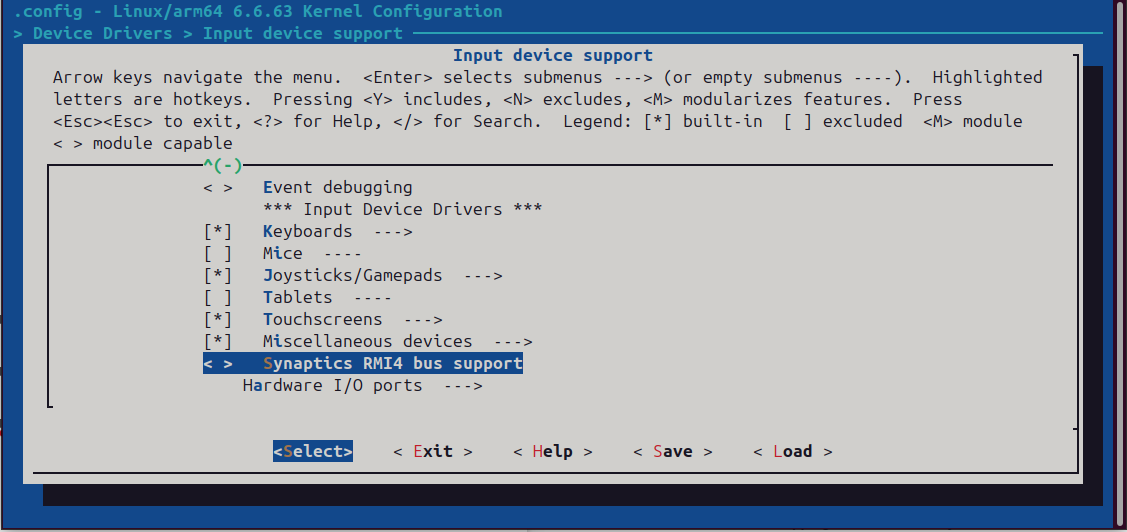
Task: Expand the Miscellaneous devices submenu arrow
Action: 513,341
